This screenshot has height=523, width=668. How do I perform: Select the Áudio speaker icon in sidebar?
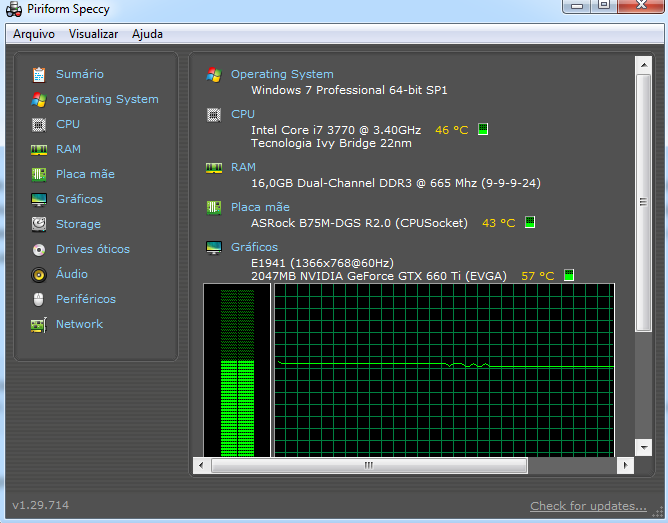(x=39, y=274)
